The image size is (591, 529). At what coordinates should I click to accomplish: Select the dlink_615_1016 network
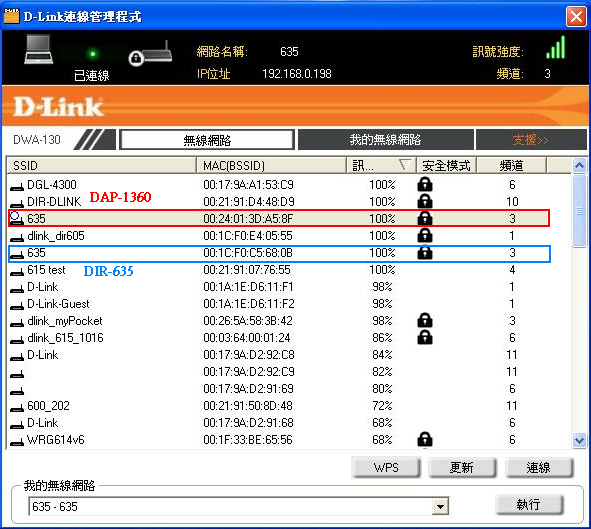tap(279, 338)
